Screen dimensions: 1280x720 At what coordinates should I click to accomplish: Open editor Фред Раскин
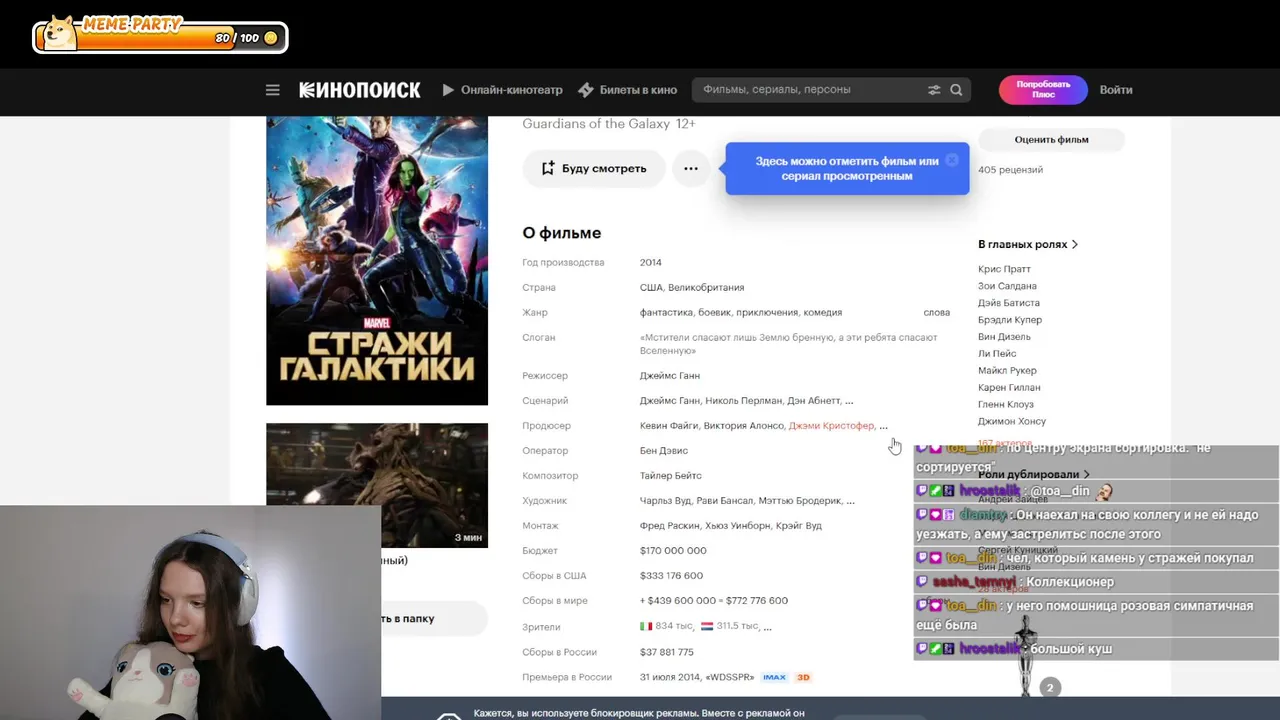(670, 526)
